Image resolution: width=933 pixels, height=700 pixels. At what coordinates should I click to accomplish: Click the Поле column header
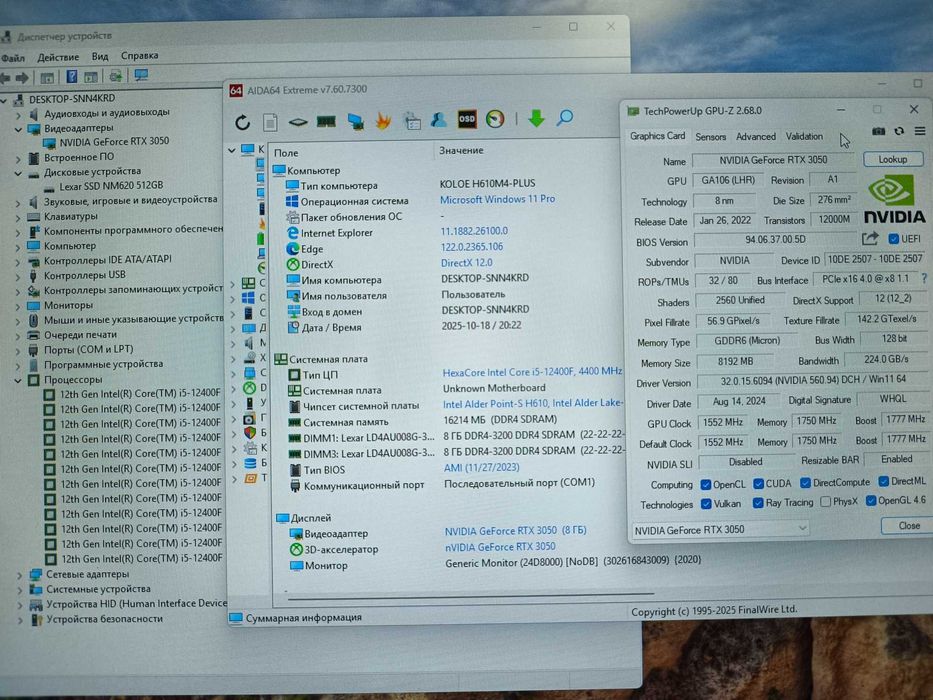pyautogui.click(x=286, y=153)
